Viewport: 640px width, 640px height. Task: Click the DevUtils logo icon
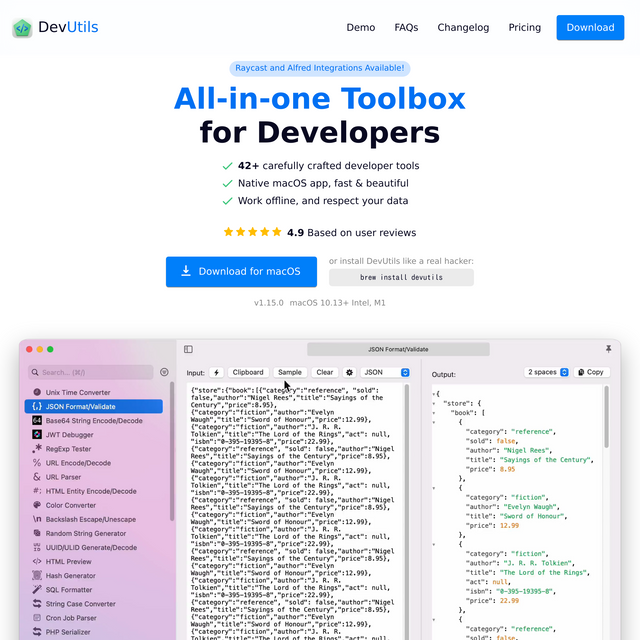pyautogui.click(x=22, y=28)
